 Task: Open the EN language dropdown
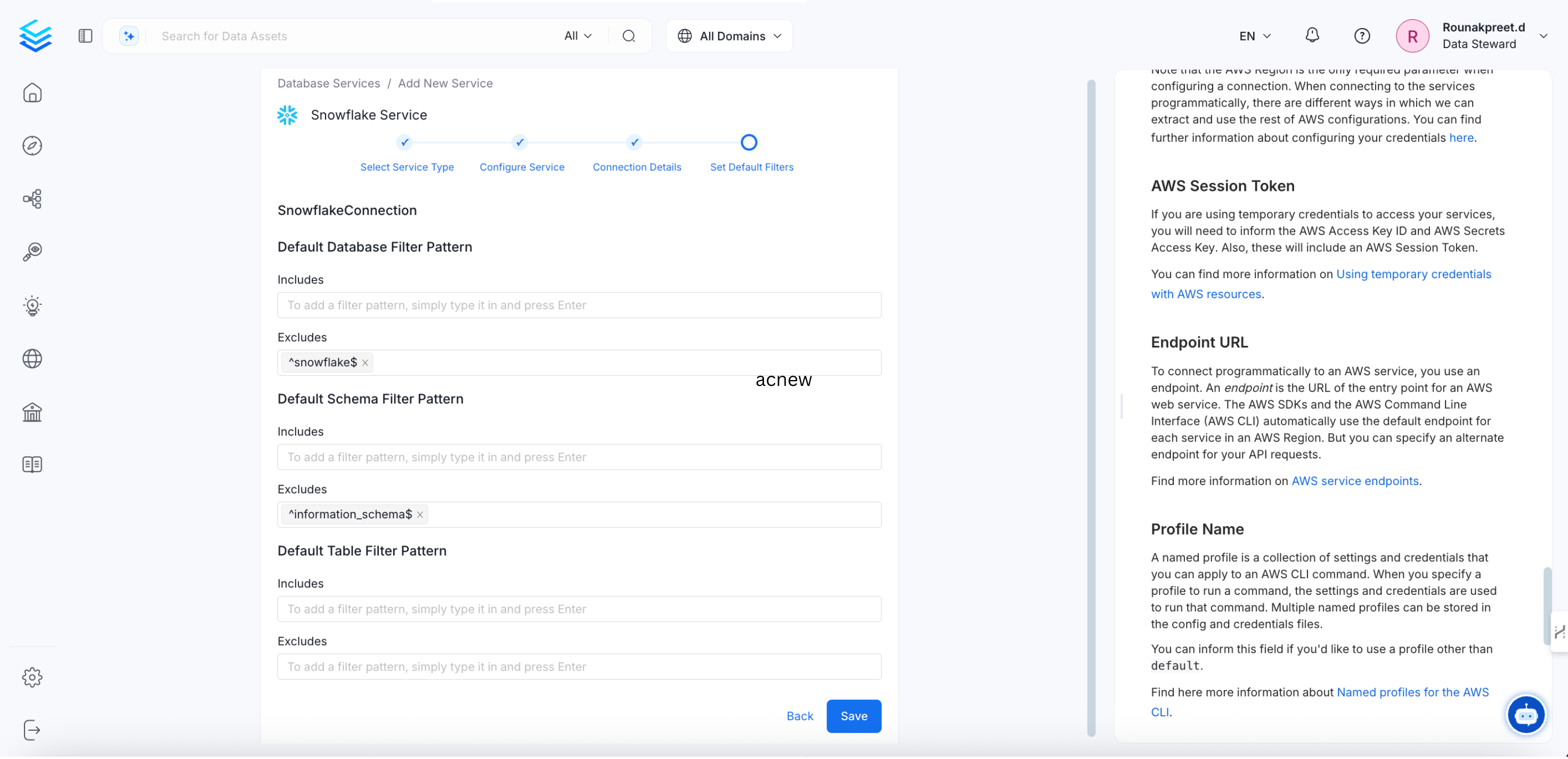(1253, 35)
